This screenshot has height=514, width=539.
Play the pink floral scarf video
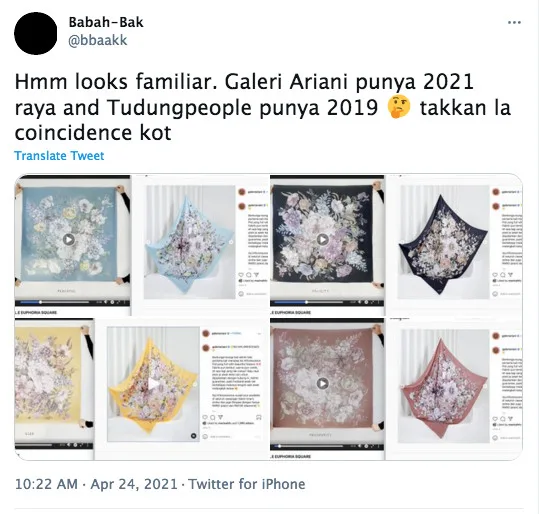(322, 383)
